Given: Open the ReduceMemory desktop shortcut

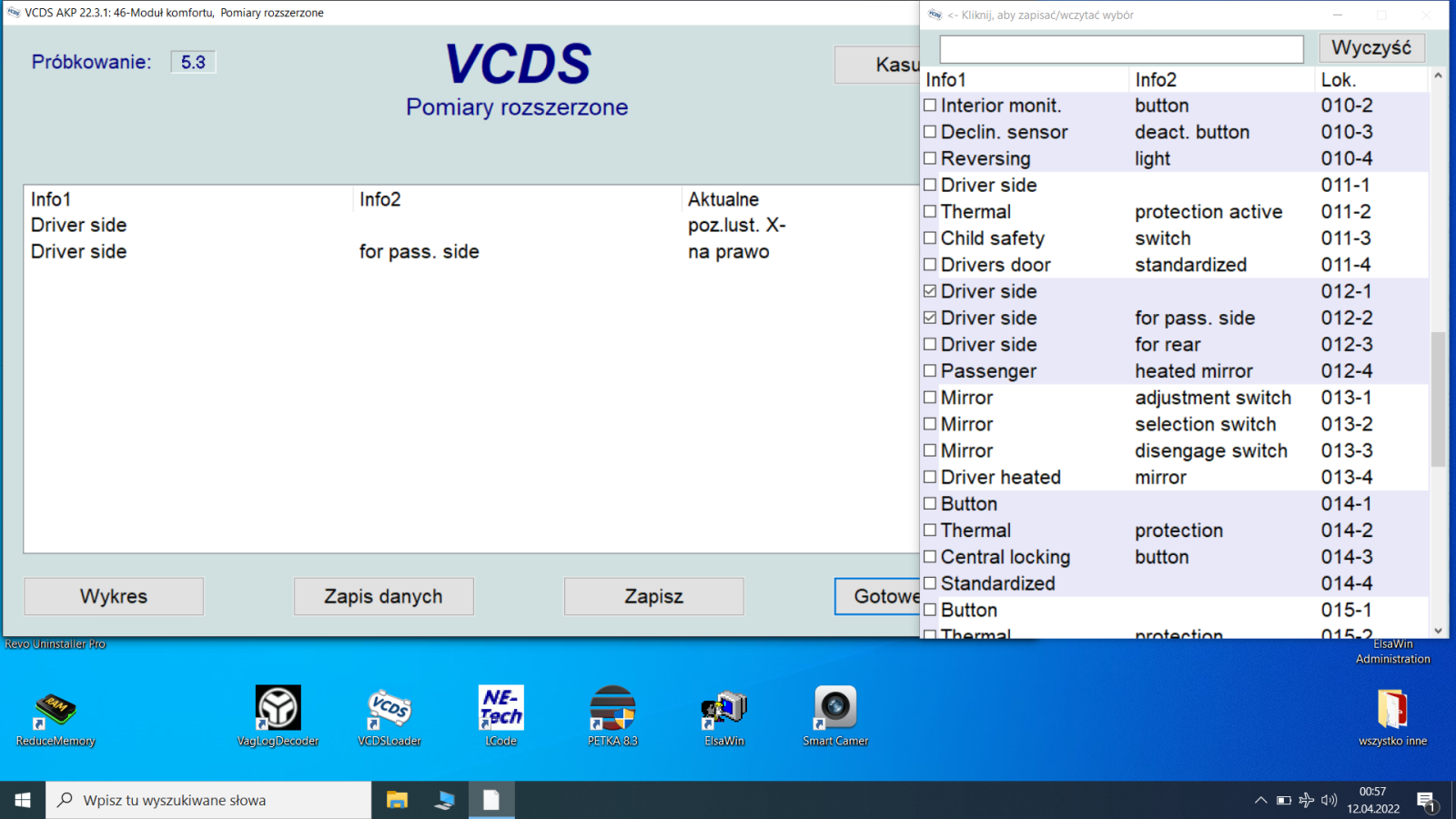Looking at the screenshot, I should tap(56, 717).
